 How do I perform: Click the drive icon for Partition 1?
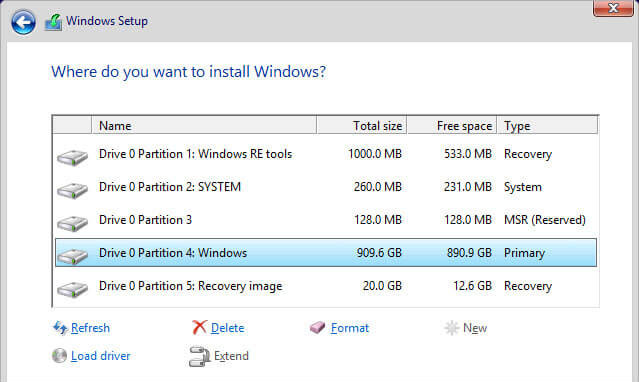pyautogui.click(x=73, y=157)
